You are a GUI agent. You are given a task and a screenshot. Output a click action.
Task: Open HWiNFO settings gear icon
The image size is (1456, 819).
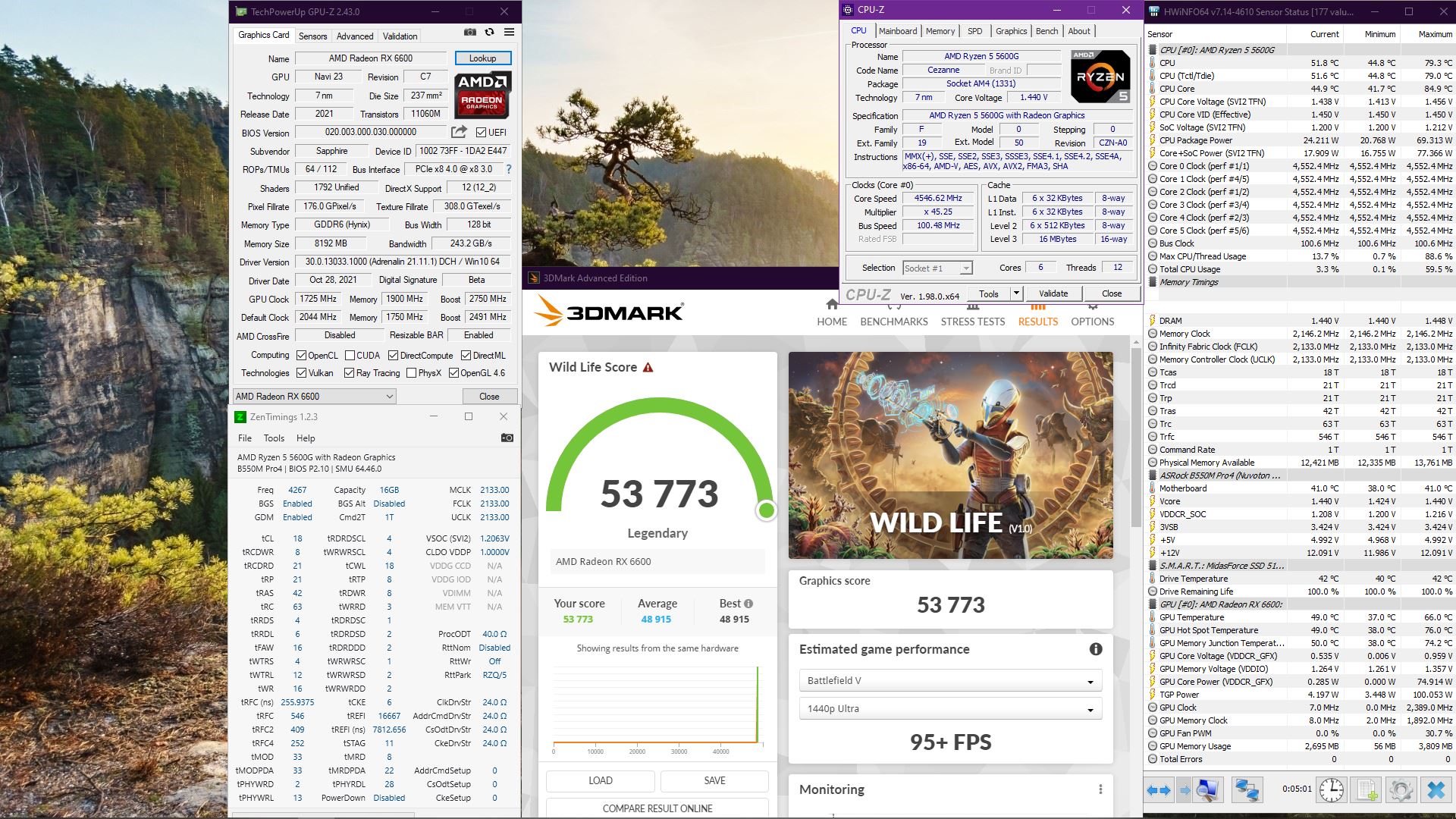1401,790
